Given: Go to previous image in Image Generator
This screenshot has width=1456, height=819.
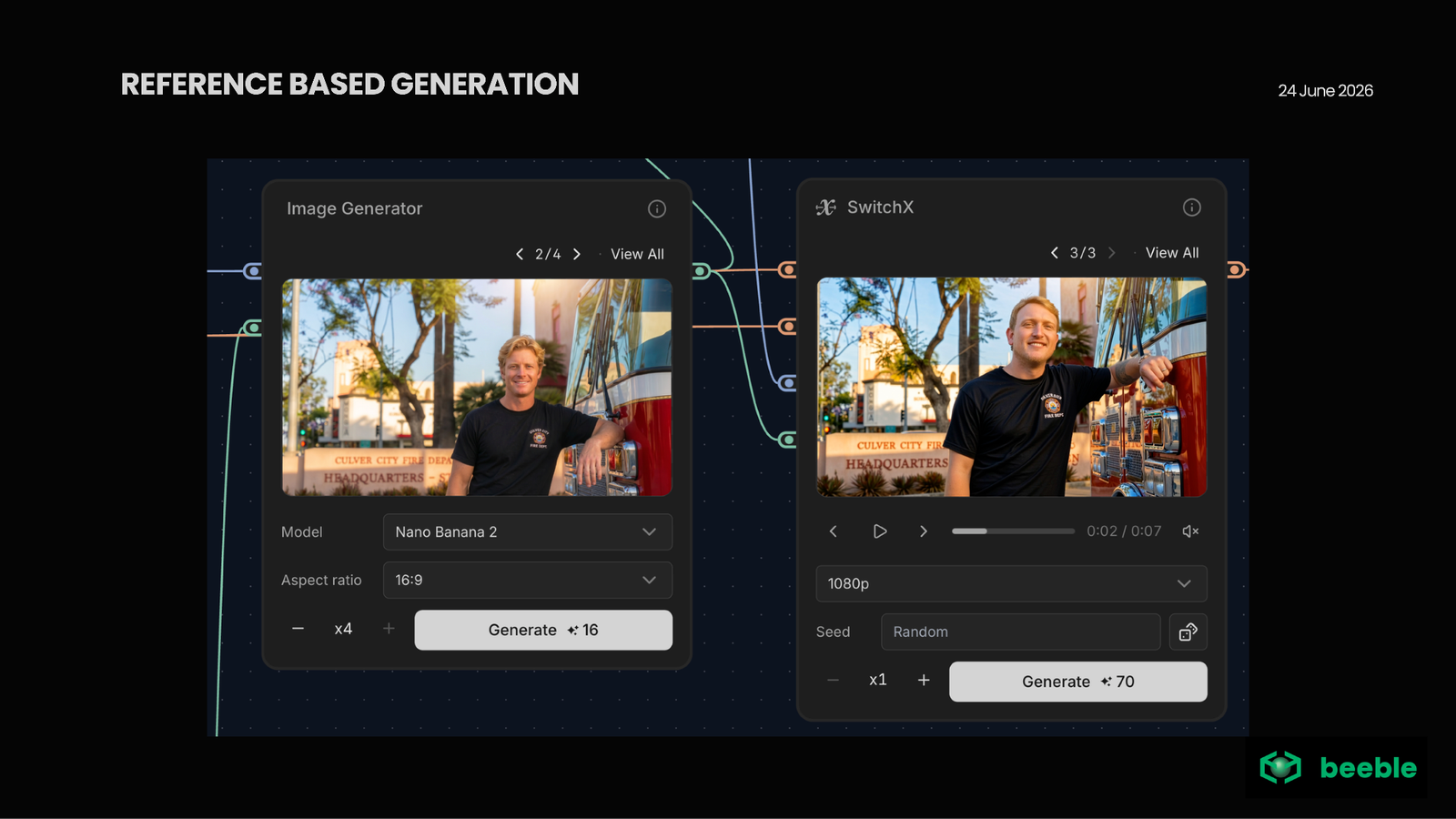Looking at the screenshot, I should click(x=520, y=254).
